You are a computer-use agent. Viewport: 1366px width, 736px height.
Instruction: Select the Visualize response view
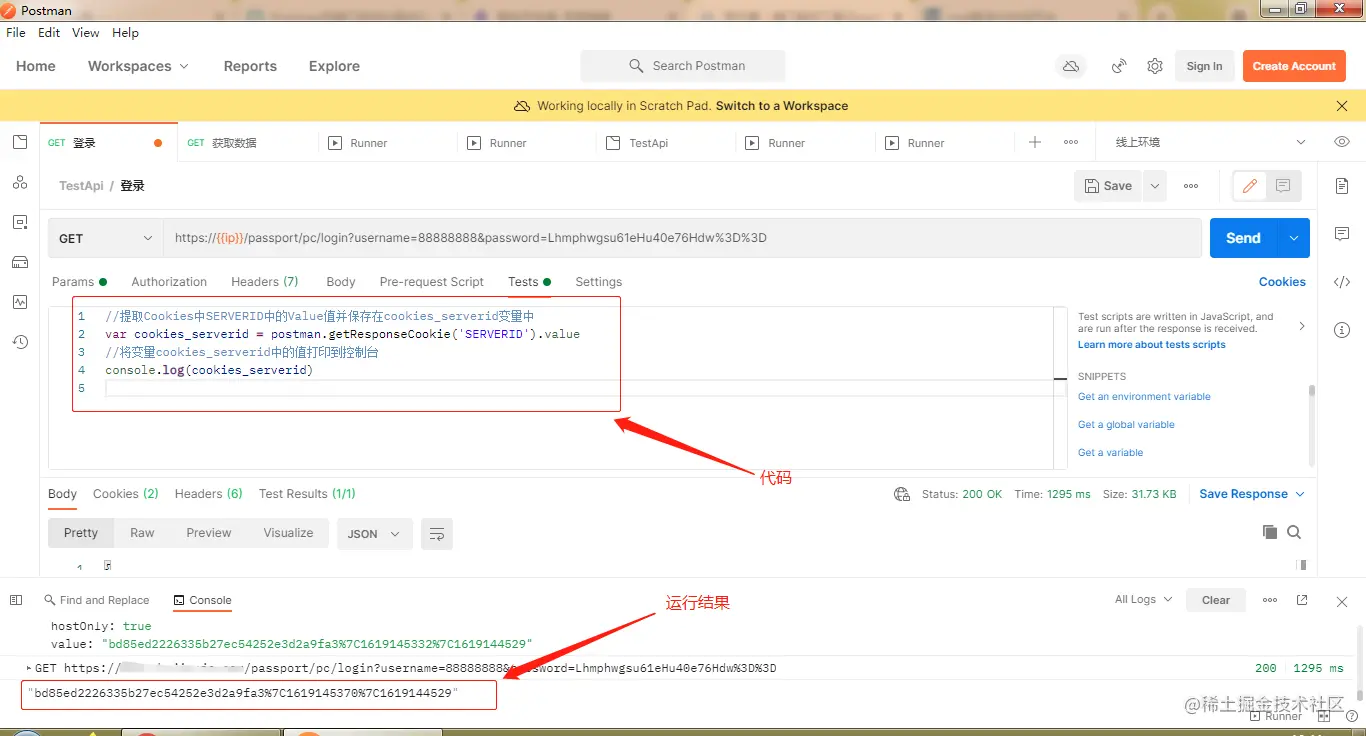288,533
